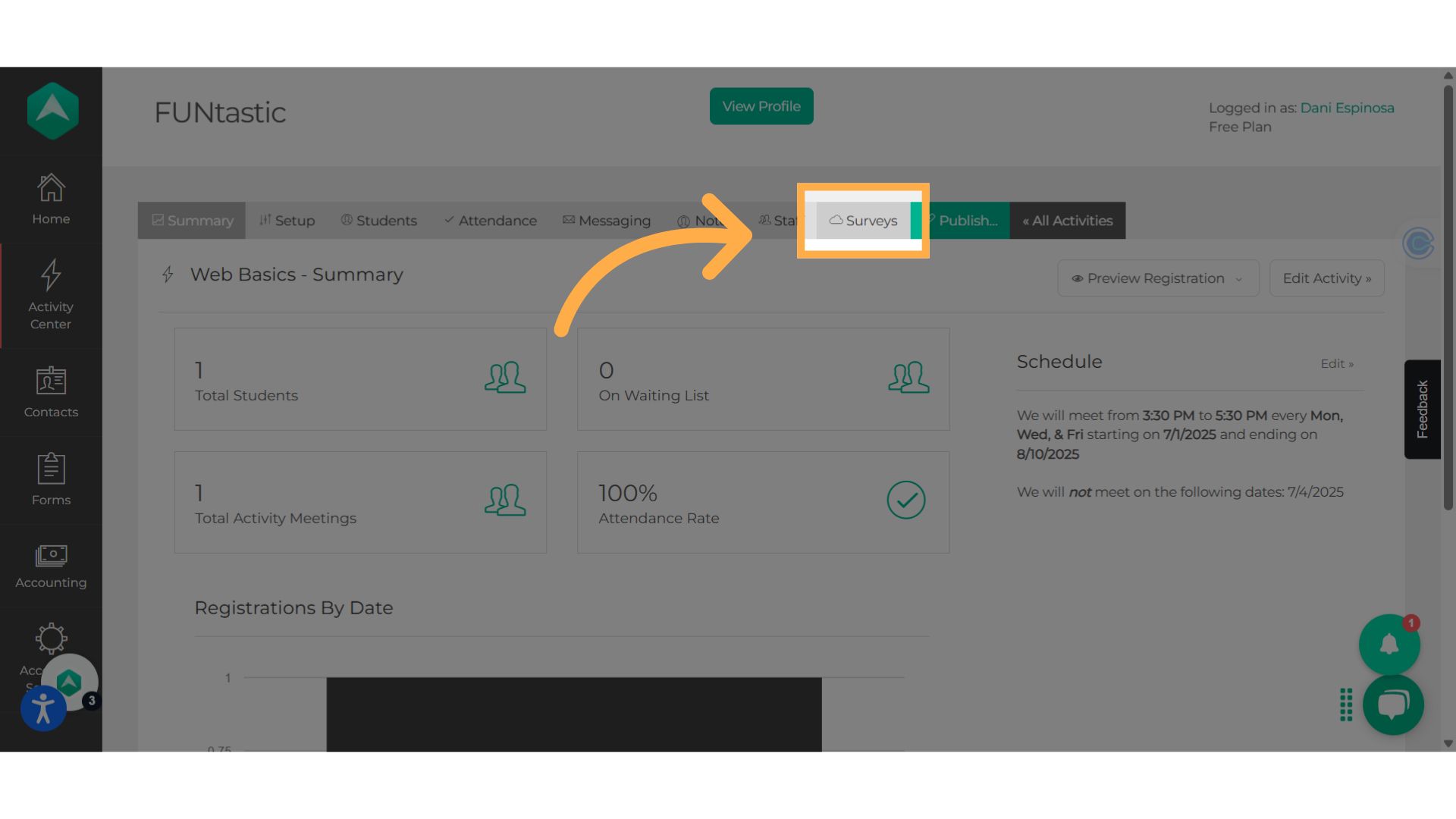
Task: Click the 'Registrations By Date' heading
Action: (x=293, y=608)
